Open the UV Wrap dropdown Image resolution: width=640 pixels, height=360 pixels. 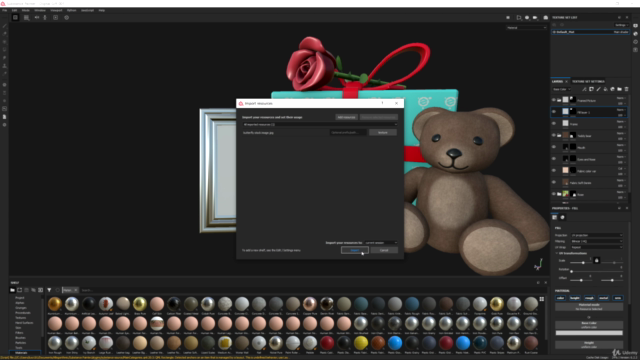[x=596, y=247]
